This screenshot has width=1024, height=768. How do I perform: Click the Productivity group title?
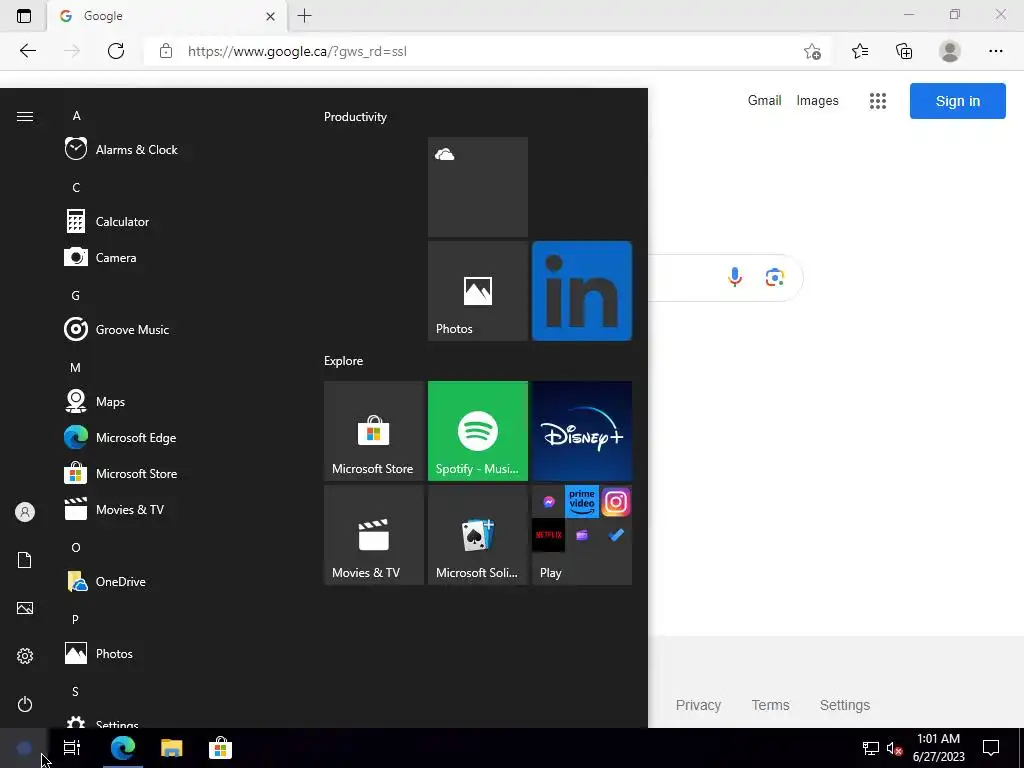pyautogui.click(x=355, y=117)
